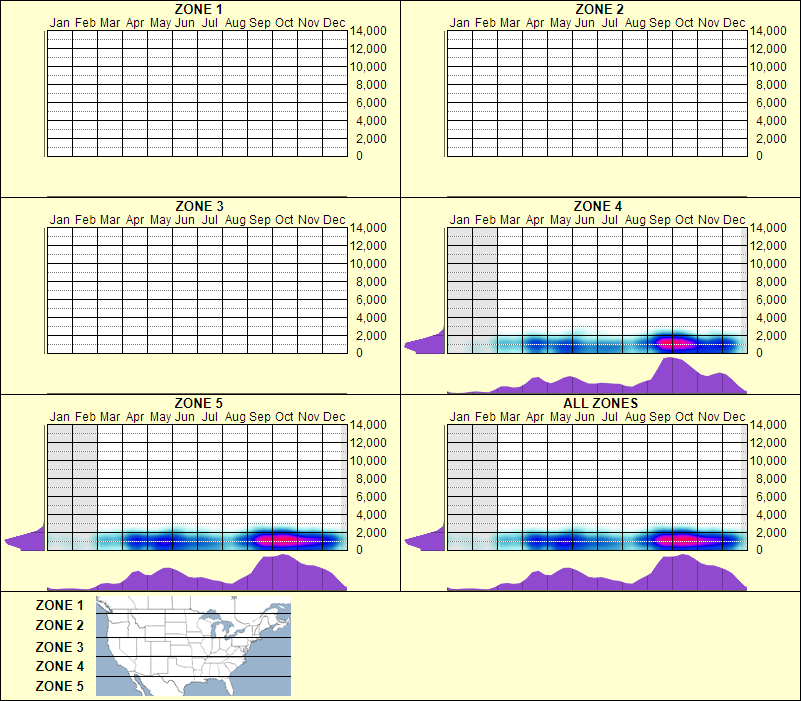Click the ZONE 1 plot title
This screenshot has width=801, height=701.
pos(198,9)
